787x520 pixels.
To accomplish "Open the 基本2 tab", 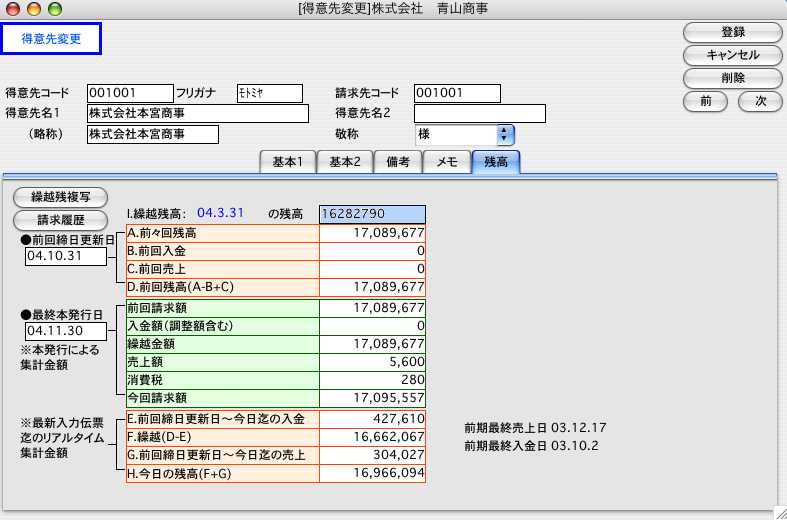I will tap(345, 162).
